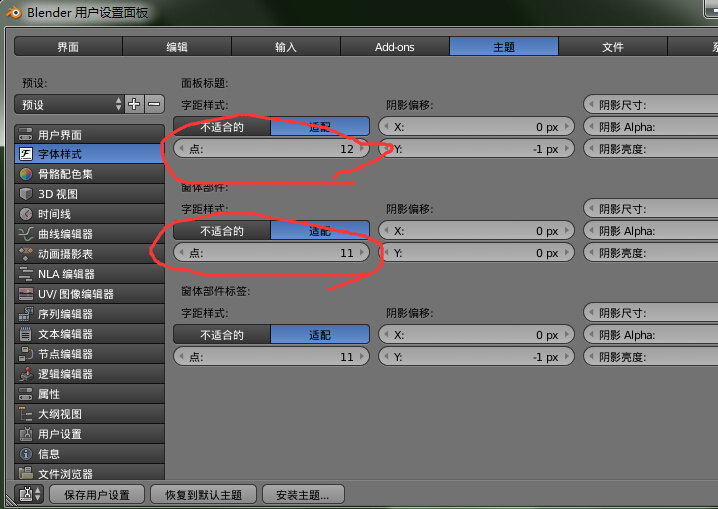Open the 大纲视图 outliner icon
The height and width of the screenshot is (509, 718).
pyautogui.click(x=26, y=414)
